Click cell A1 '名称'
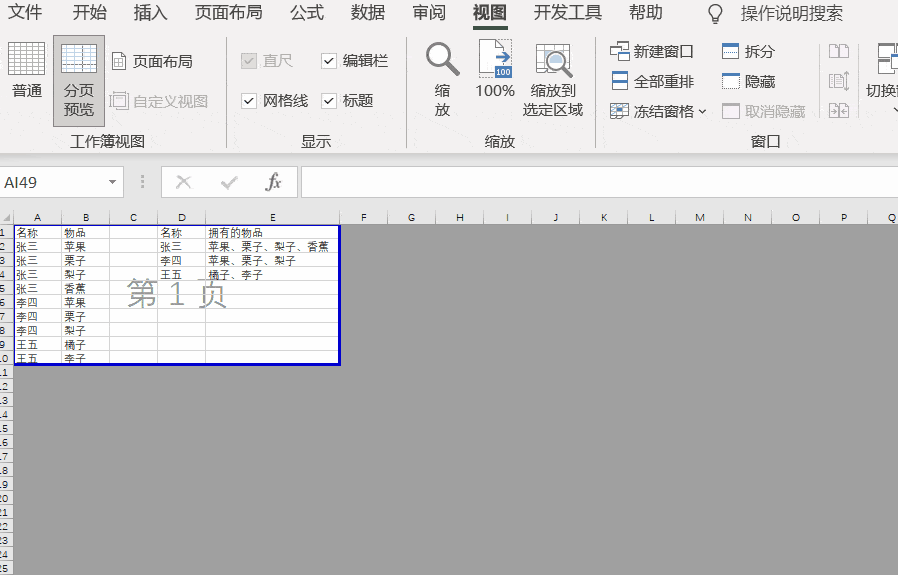The width and height of the screenshot is (898, 575). click(38, 233)
